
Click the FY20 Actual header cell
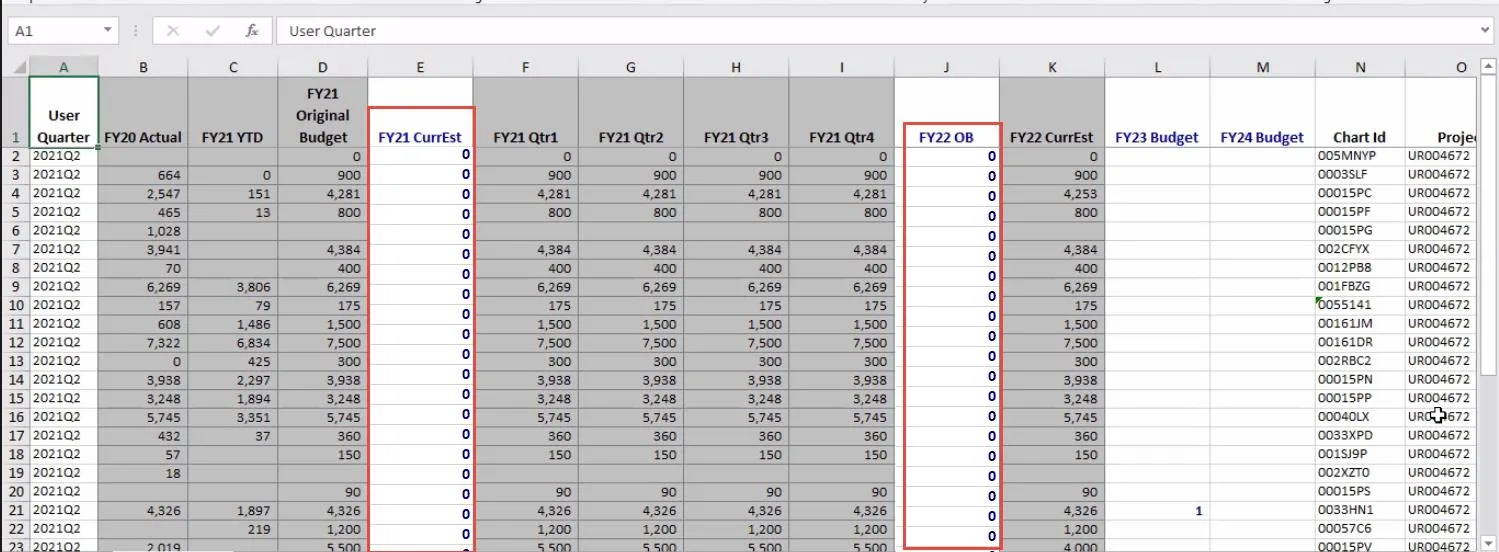143,113
